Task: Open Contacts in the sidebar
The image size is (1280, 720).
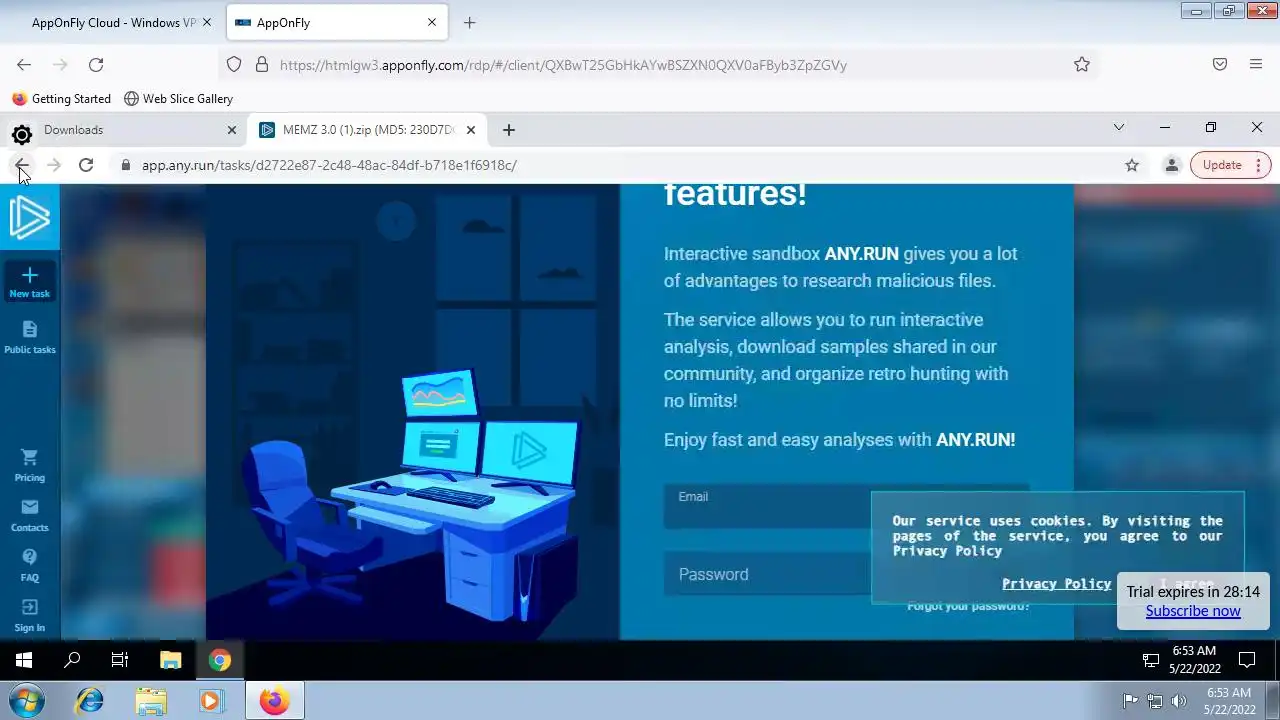Action: [29, 516]
